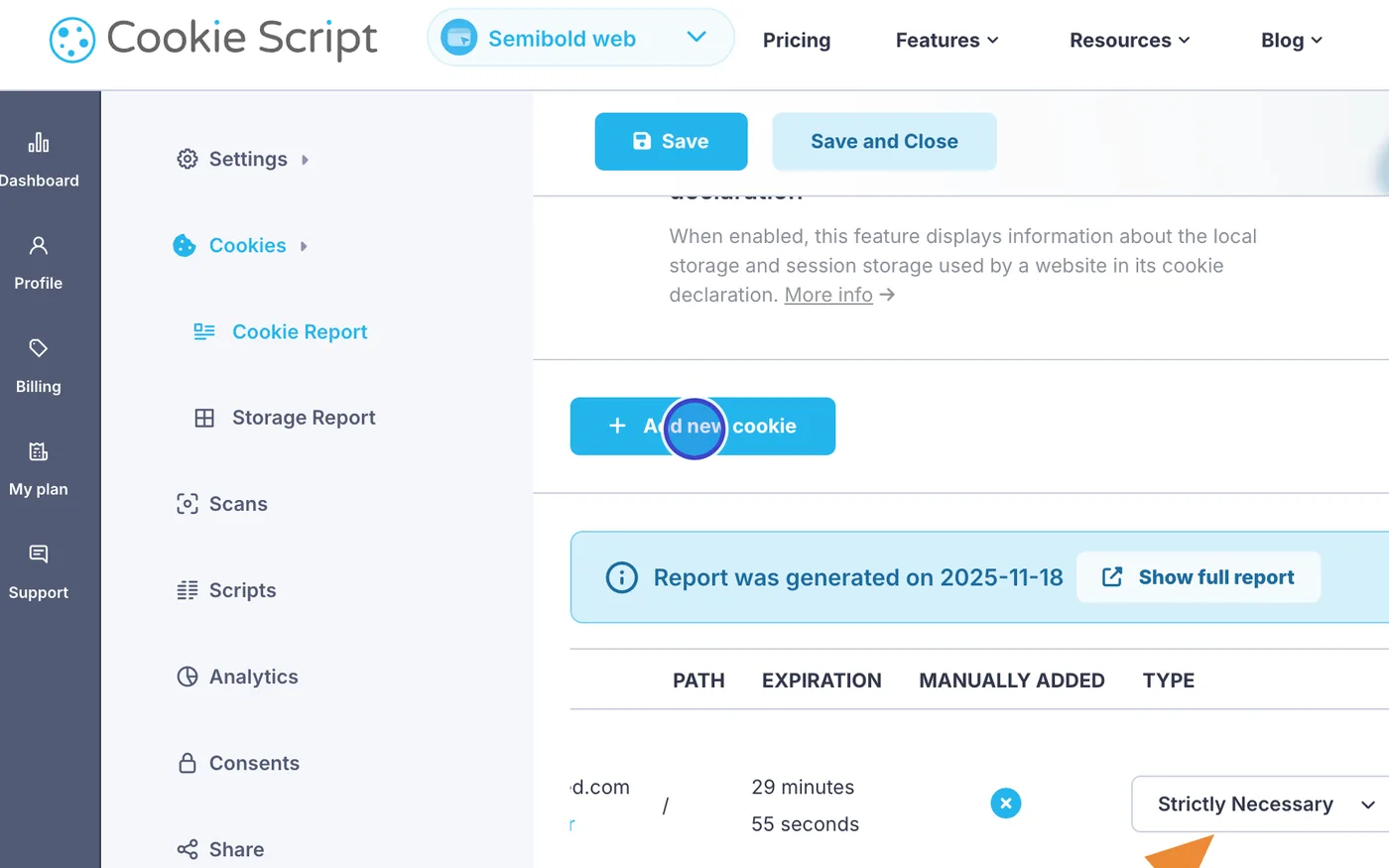1389x868 pixels.
Task: Click the Share icon in the menu
Action: pyautogui.click(x=187, y=849)
